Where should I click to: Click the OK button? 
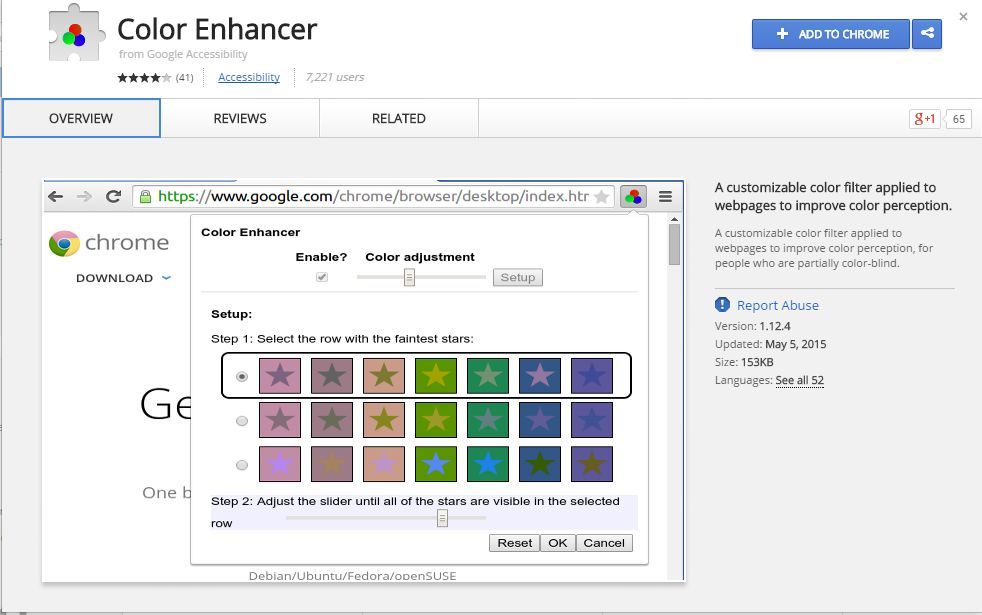pyautogui.click(x=558, y=543)
